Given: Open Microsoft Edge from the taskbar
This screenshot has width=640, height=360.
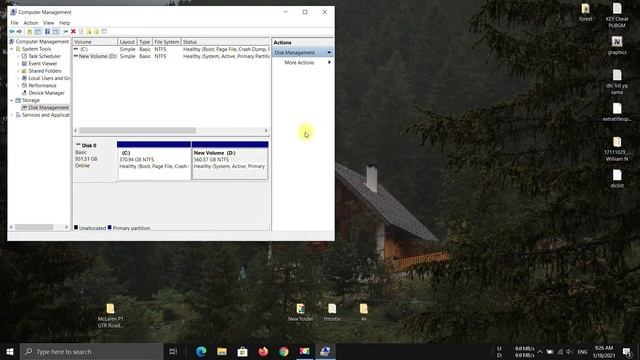Looking at the screenshot, I should (x=201, y=351).
